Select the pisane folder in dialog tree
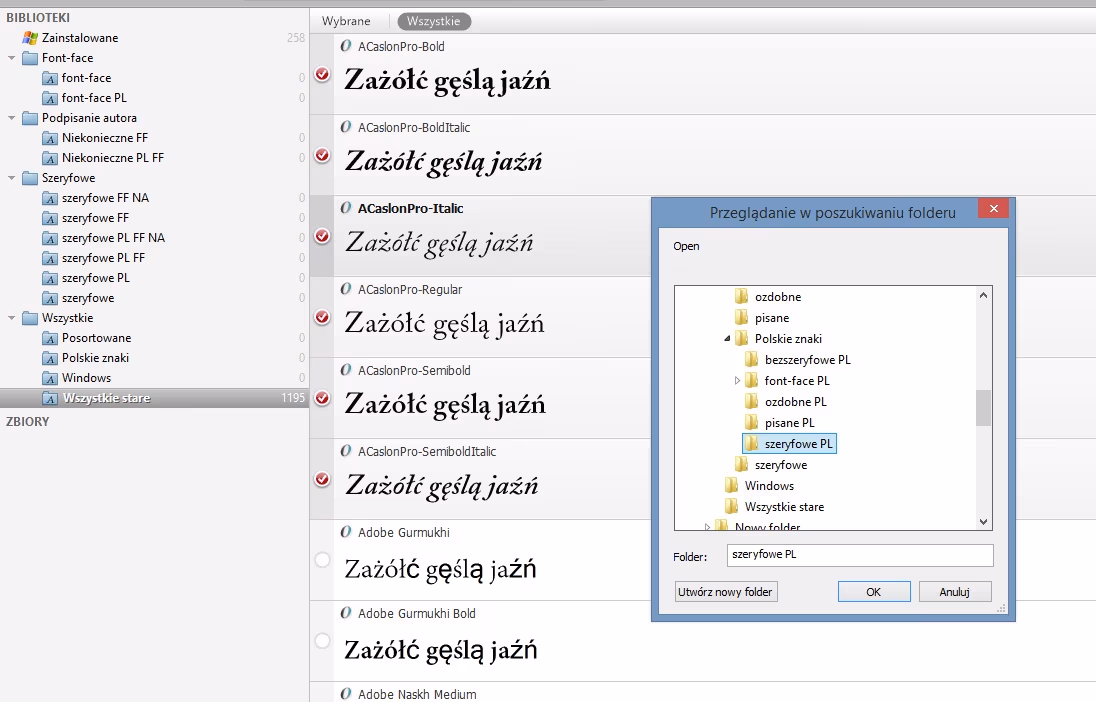Screen dimensions: 1096x702 pos(772,317)
